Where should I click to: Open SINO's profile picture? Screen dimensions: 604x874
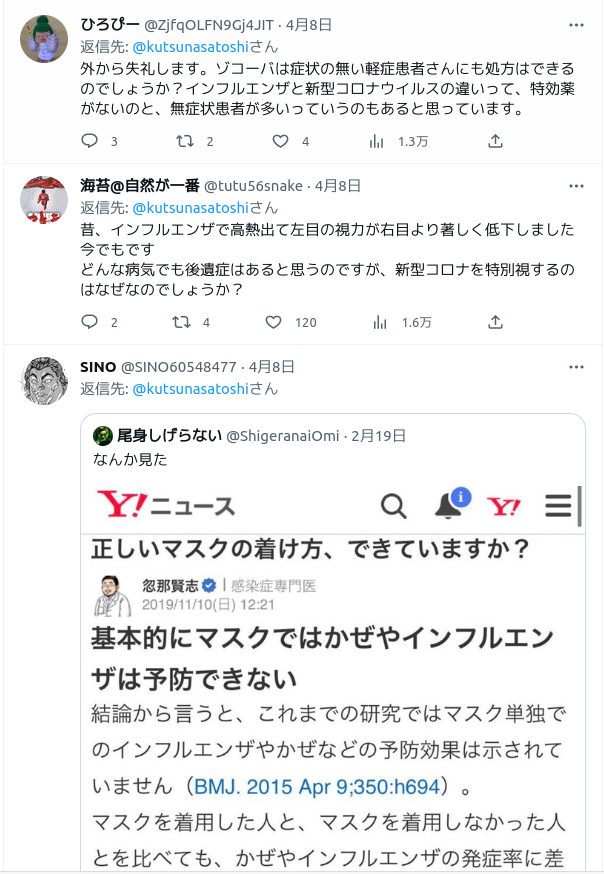pyautogui.click(x=44, y=381)
